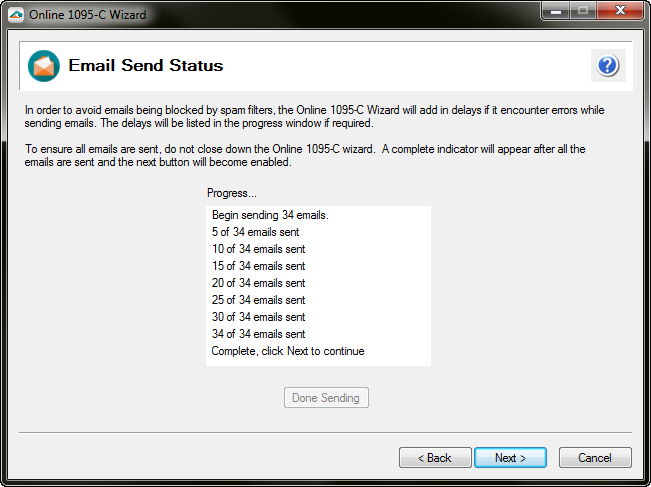Click the wizard app icon in title bar
Screen dimensions: 651x487
pyautogui.click(x=15, y=14)
